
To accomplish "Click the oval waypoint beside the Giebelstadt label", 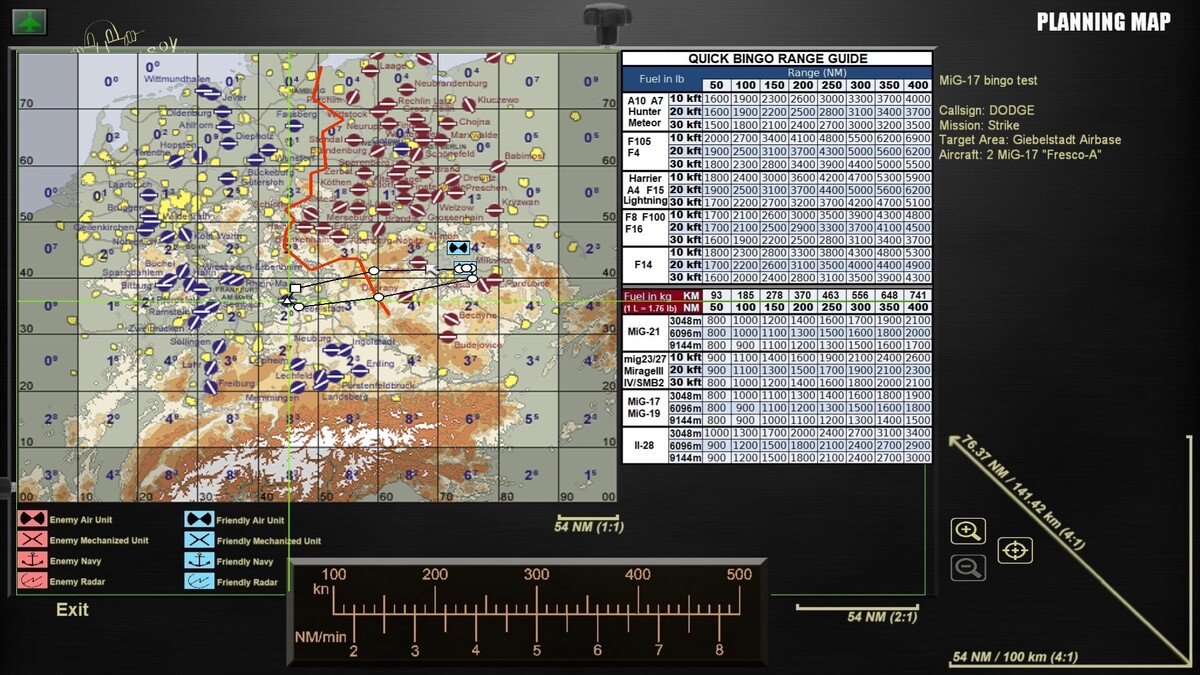I will [299, 307].
